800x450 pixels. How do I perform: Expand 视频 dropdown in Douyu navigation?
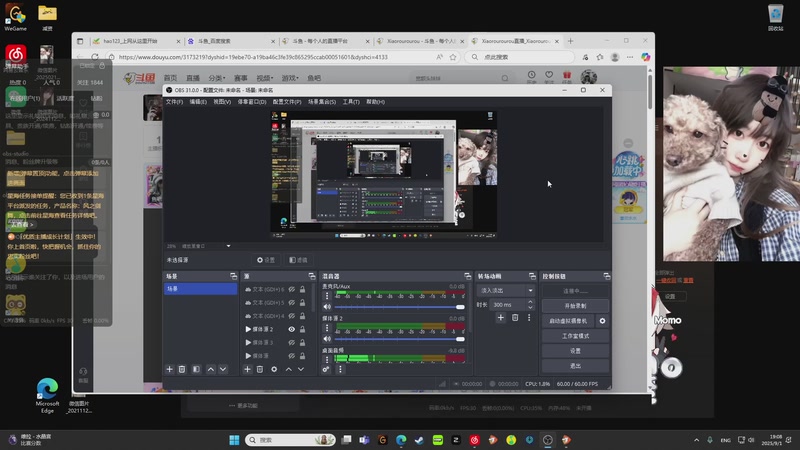[x=264, y=78]
